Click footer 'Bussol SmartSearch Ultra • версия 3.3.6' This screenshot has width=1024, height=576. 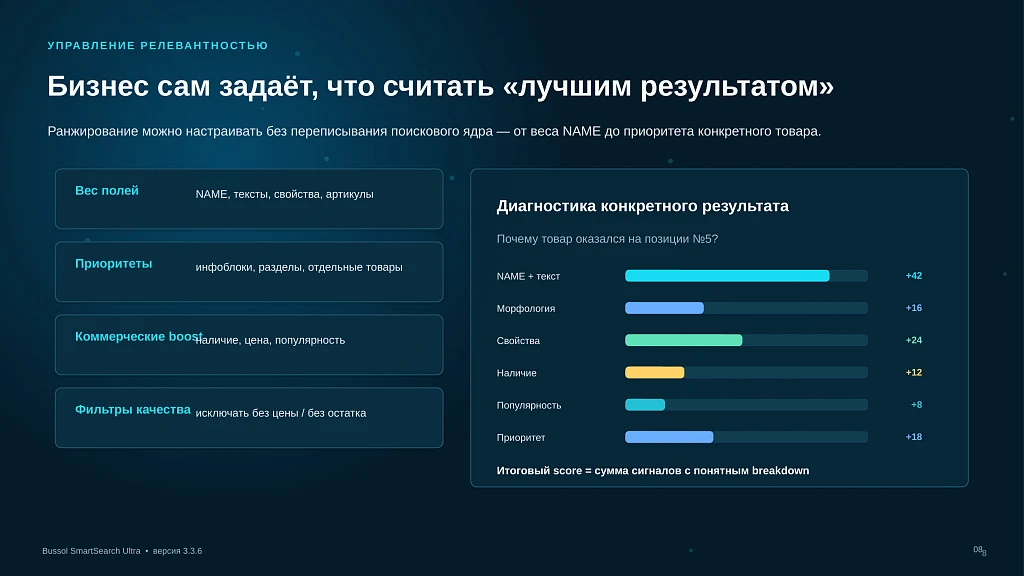[122, 551]
